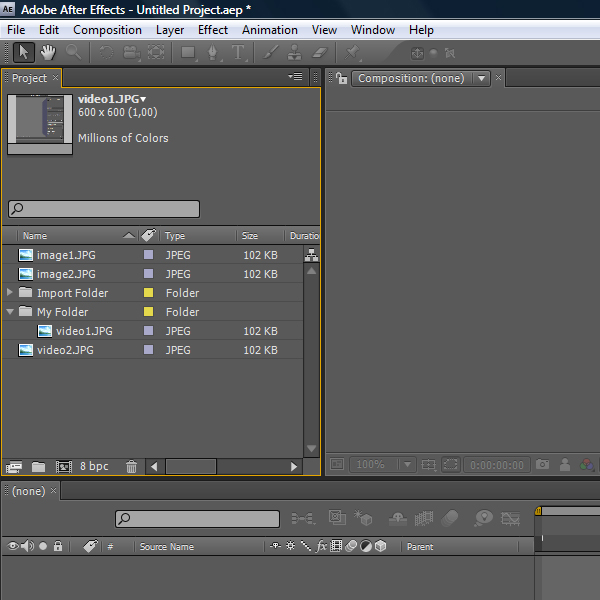
Task: Select the Puppet Pin tool
Action: (x=352, y=52)
